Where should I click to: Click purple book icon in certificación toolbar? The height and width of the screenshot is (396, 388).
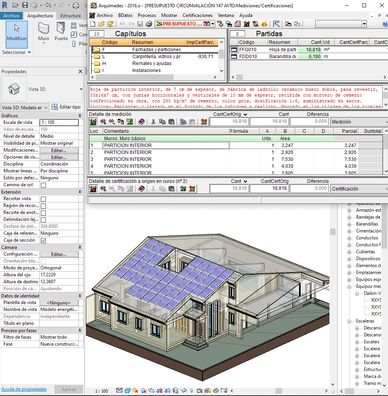(141, 189)
